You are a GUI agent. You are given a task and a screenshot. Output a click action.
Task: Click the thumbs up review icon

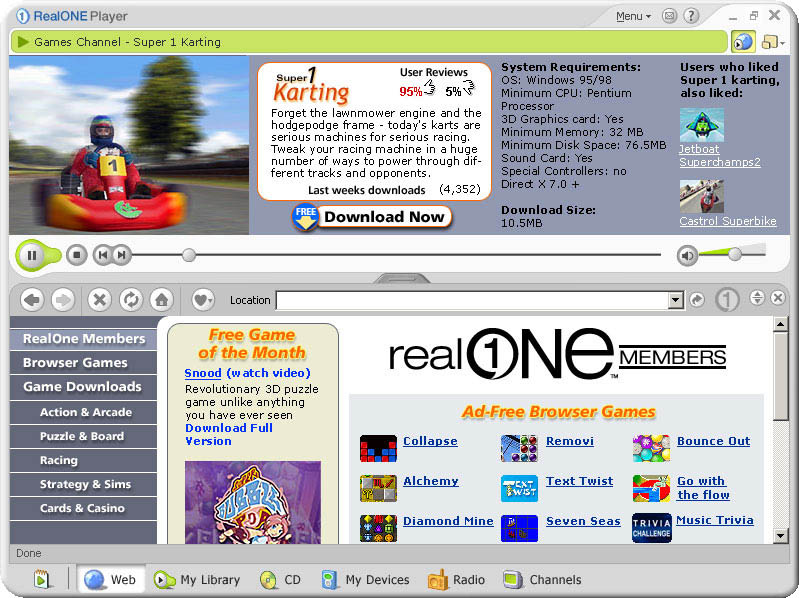click(430, 89)
